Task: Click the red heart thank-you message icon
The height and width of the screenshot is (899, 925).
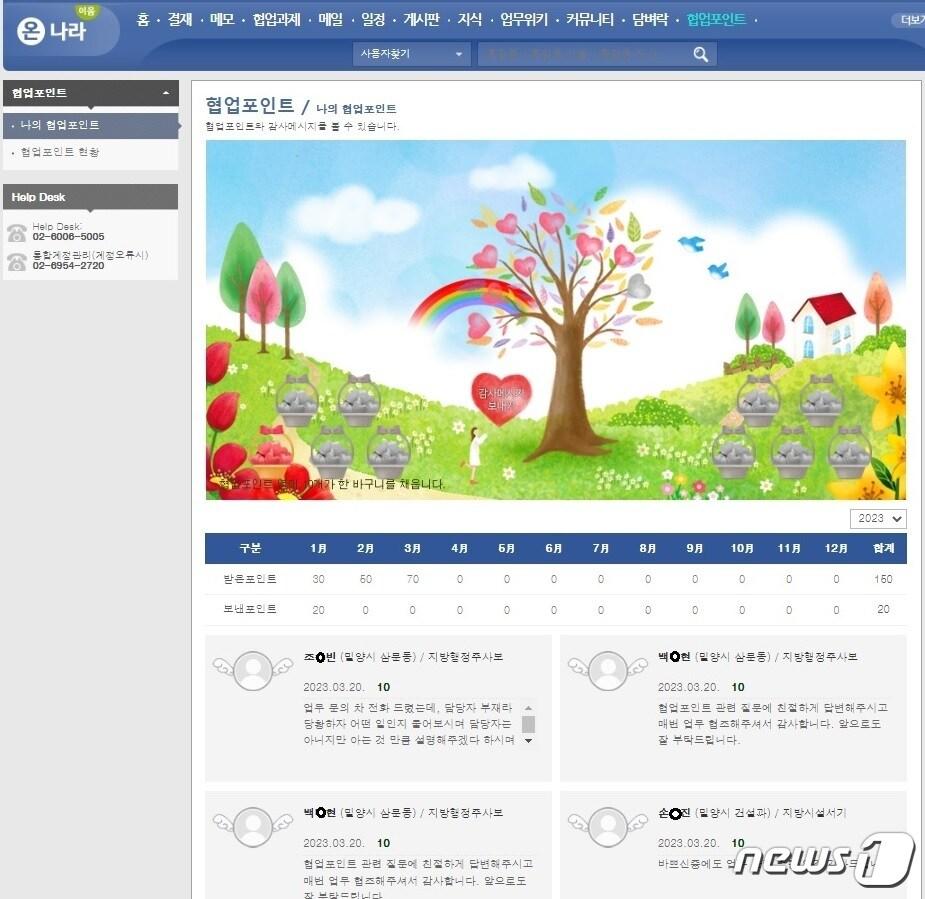Action: pyautogui.click(x=500, y=397)
